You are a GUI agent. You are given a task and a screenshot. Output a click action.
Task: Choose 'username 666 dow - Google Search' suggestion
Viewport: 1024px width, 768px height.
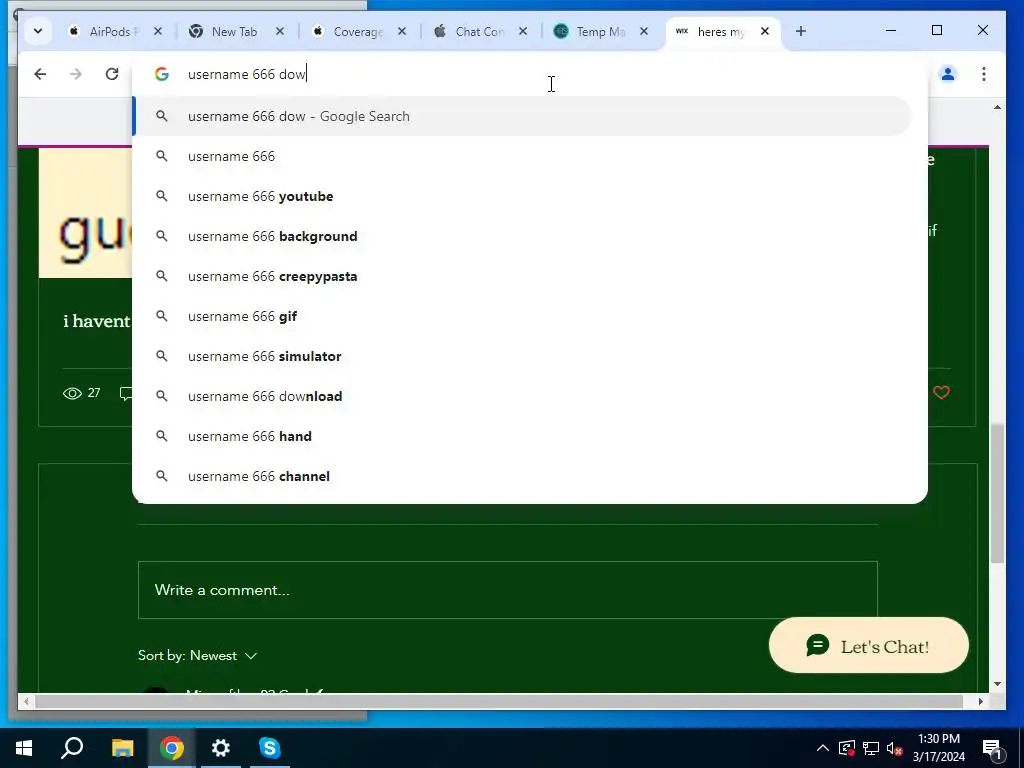521,116
